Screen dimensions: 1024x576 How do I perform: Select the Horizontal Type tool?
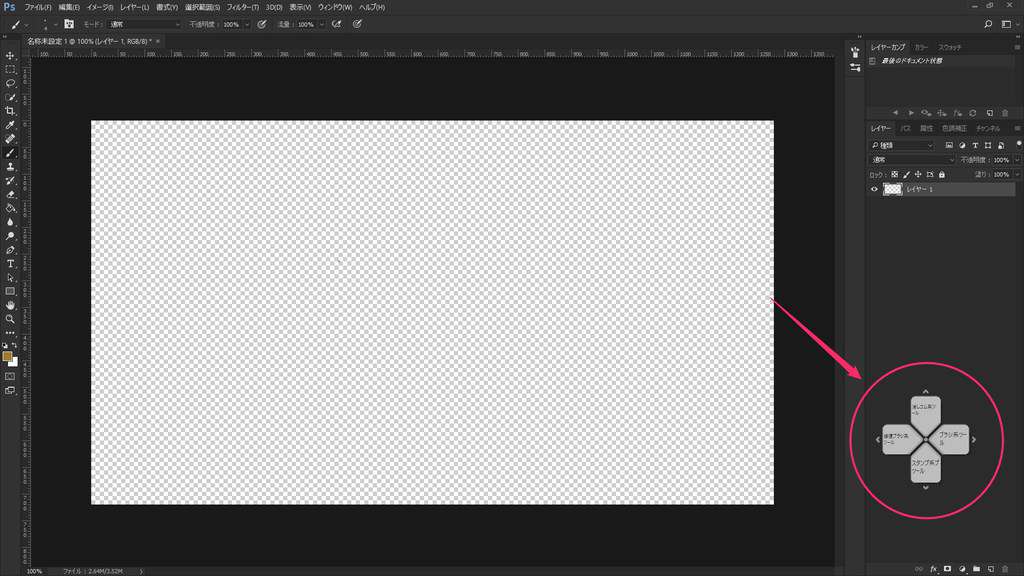click(x=10, y=263)
